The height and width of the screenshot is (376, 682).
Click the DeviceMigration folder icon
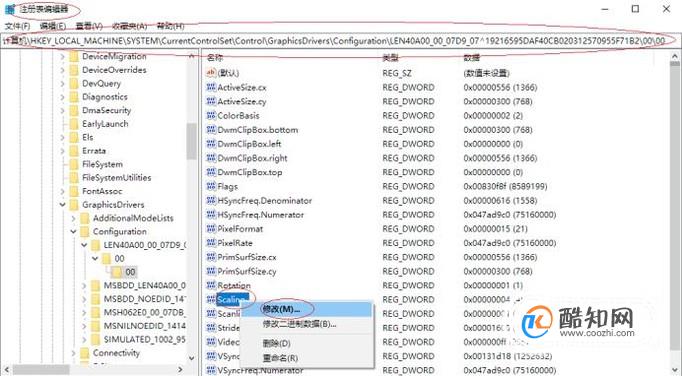coord(74,57)
